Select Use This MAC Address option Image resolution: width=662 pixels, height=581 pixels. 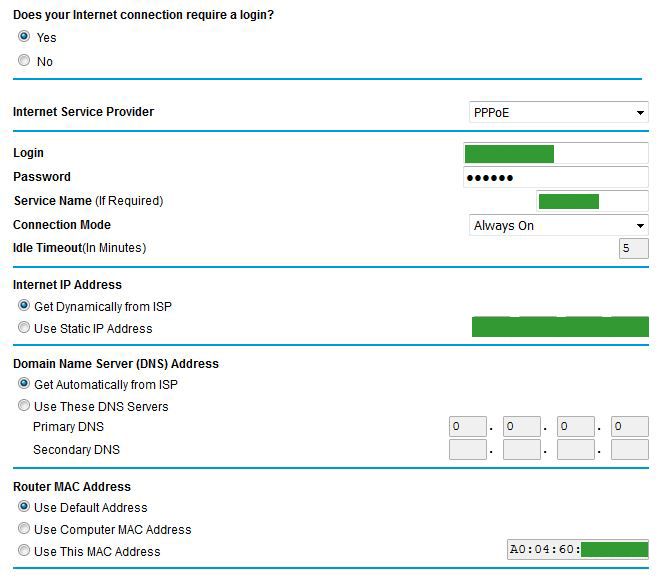[x=24, y=551]
